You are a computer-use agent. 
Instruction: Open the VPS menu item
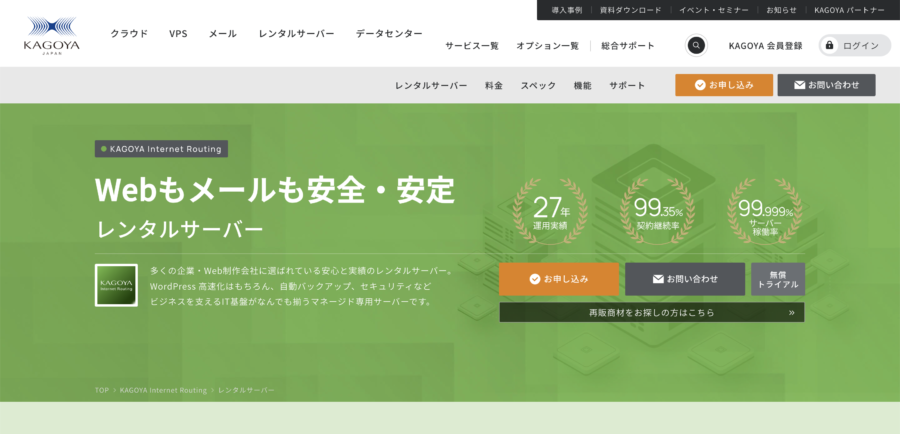pos(179,34)
